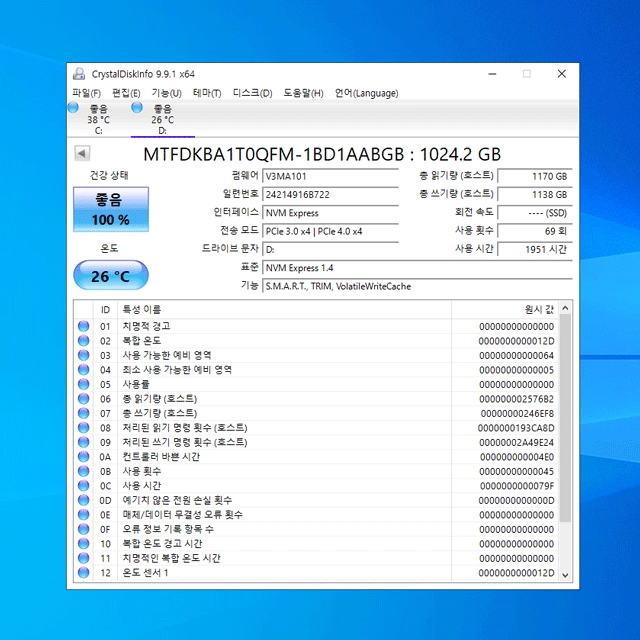Click the total host reads value 1170 GB
The image size is (640, 640).
pyautogui.click(x=535, y=176)
